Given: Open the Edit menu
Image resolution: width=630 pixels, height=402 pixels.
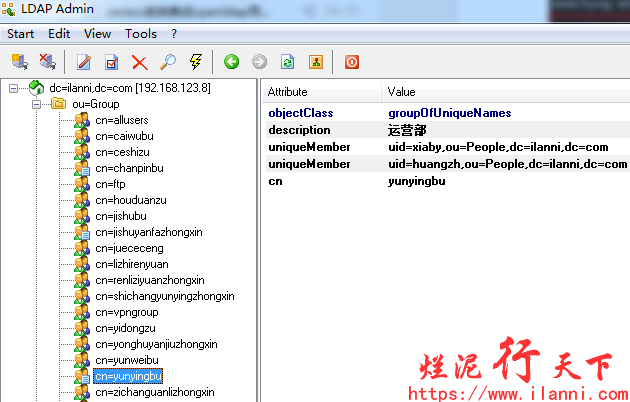Looking at the screenshot, I should point(59,34).
